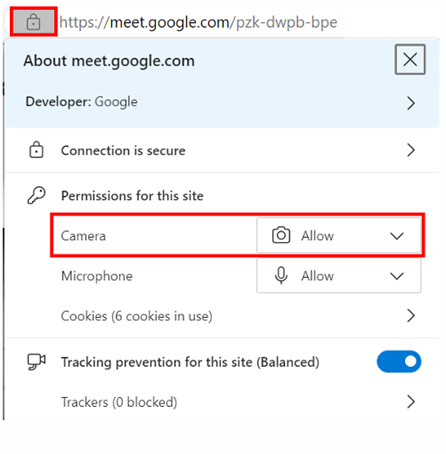Click the camera icon in permission dropdown
Image resolution: width=446 pixels, height=454 pixels.
[x=281, y=235]
